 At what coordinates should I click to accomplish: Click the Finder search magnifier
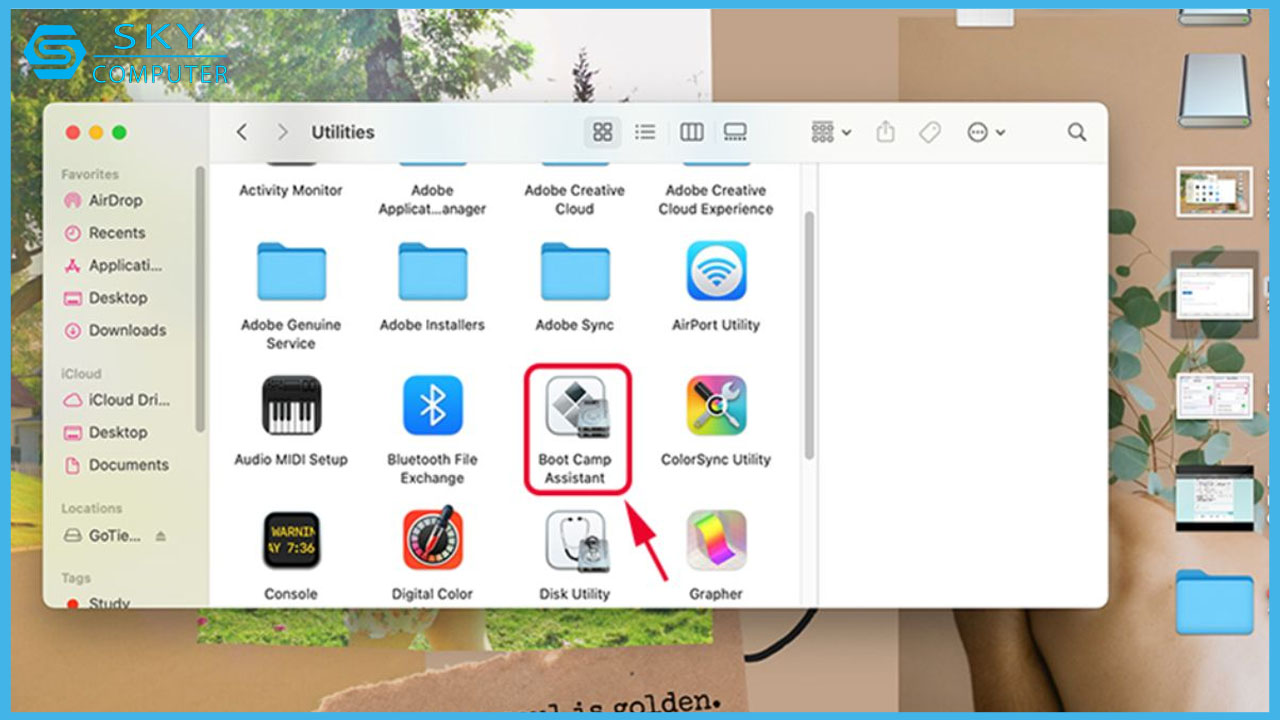point(1076,132)
